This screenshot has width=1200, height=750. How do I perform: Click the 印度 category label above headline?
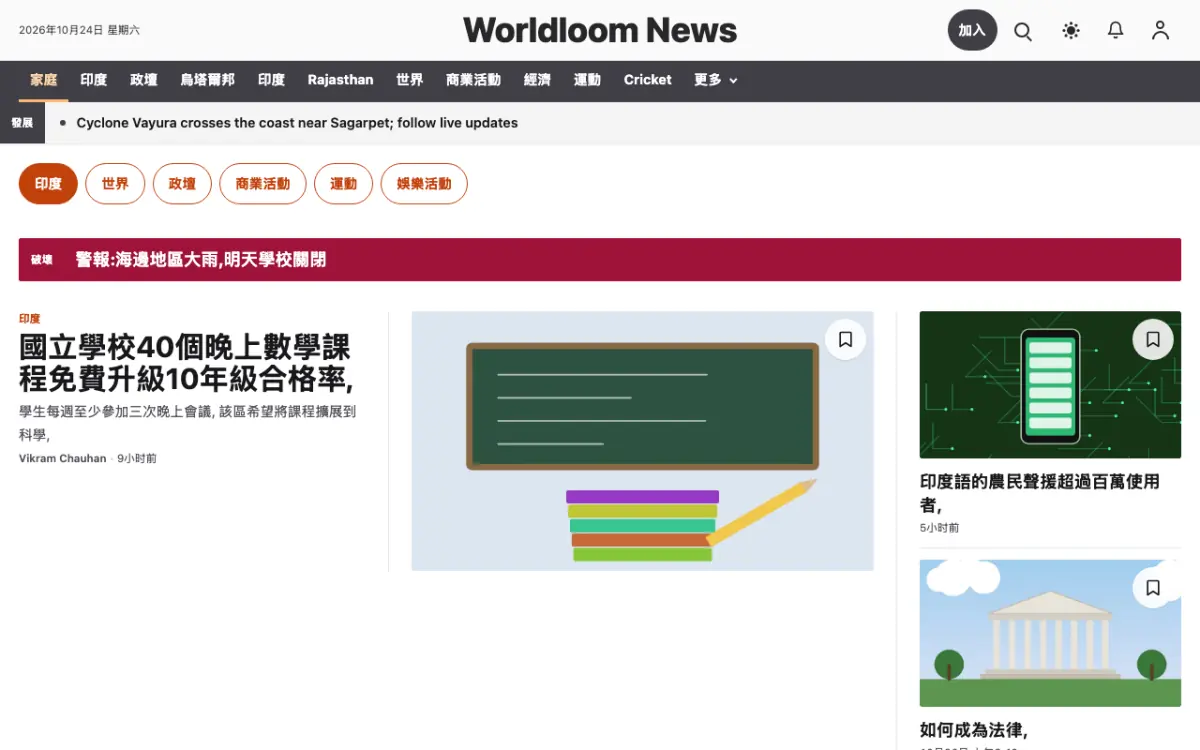tap(29, 319)
